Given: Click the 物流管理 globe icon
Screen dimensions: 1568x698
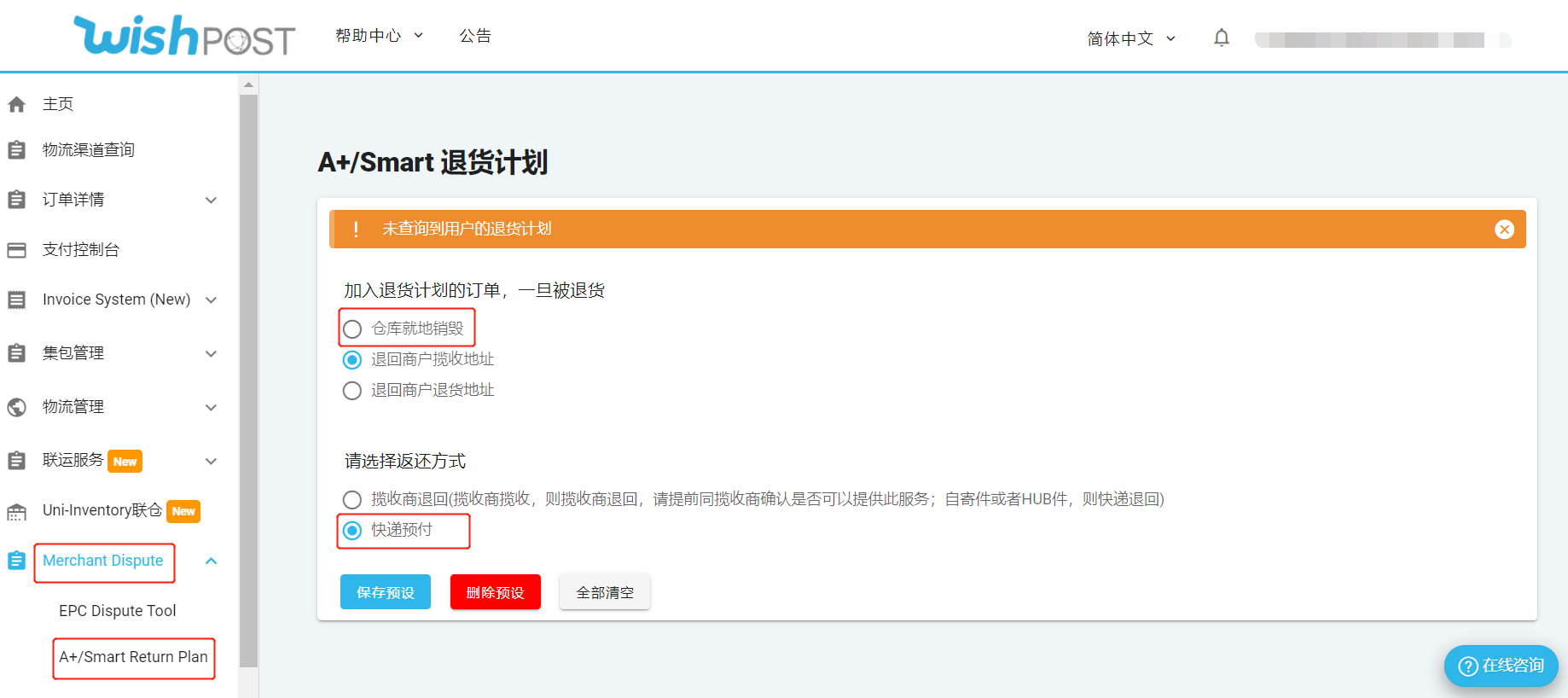Looking at the screenshot, I should pos(16,407).
